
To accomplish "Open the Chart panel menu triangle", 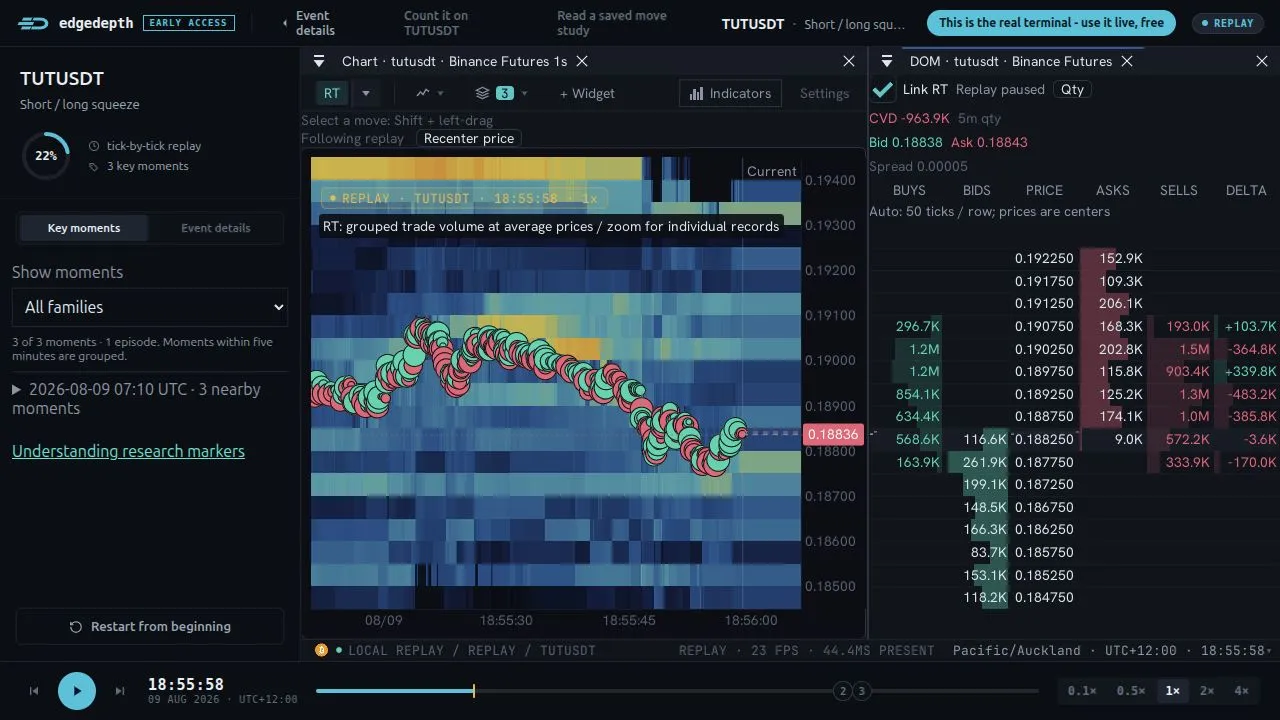I will click(x=319, y=61).
